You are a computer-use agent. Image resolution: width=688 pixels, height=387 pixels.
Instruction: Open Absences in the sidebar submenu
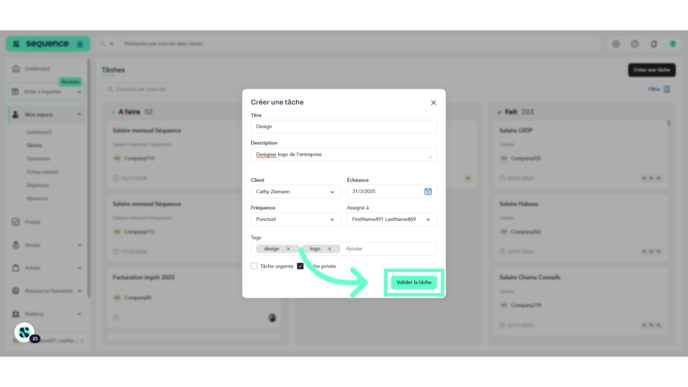click(x=37, y=198)
